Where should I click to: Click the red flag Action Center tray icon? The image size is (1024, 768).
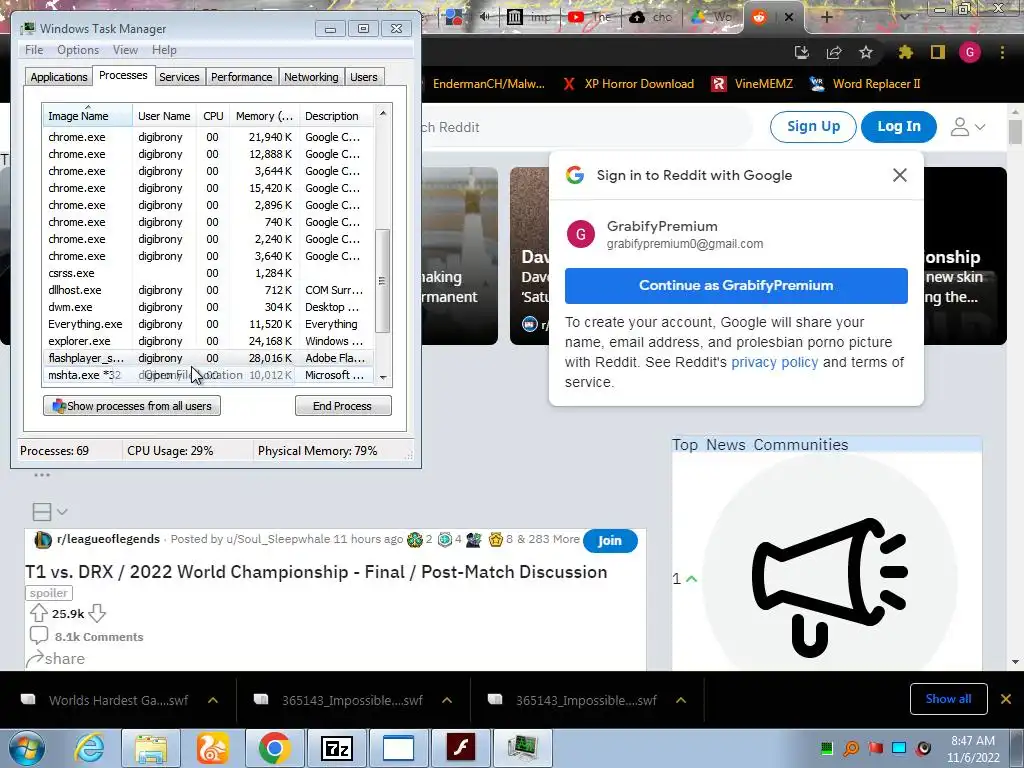tap(875, 748)
